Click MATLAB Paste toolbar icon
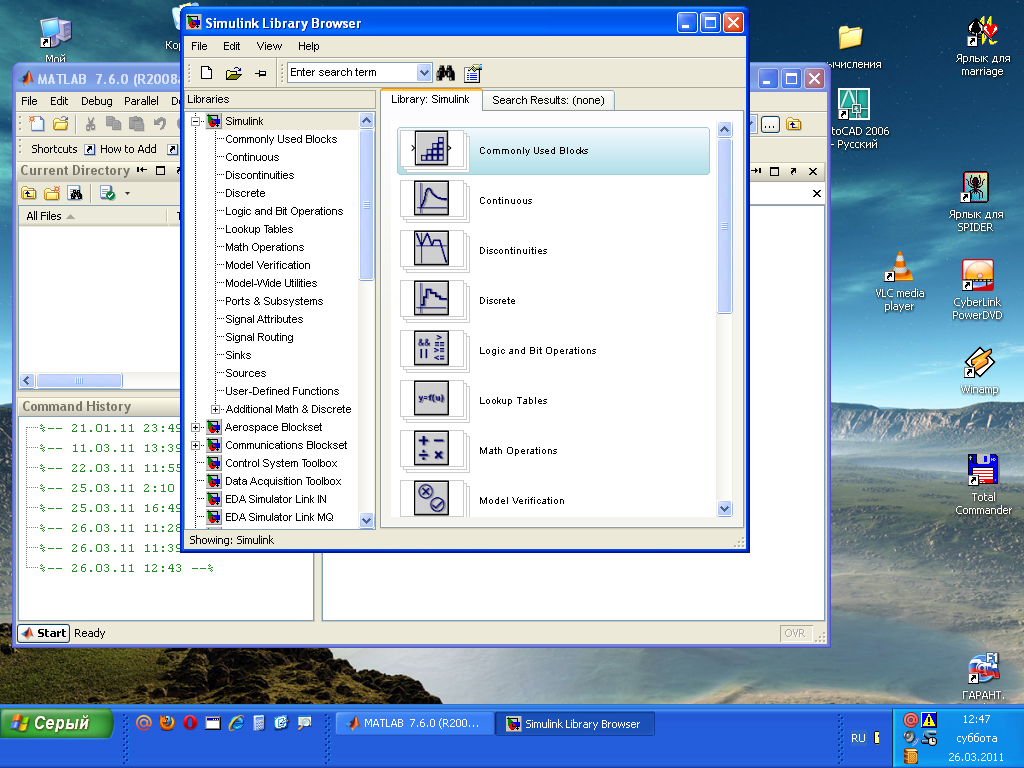The width and height of the screenshot is (1024, 768). 136,124
